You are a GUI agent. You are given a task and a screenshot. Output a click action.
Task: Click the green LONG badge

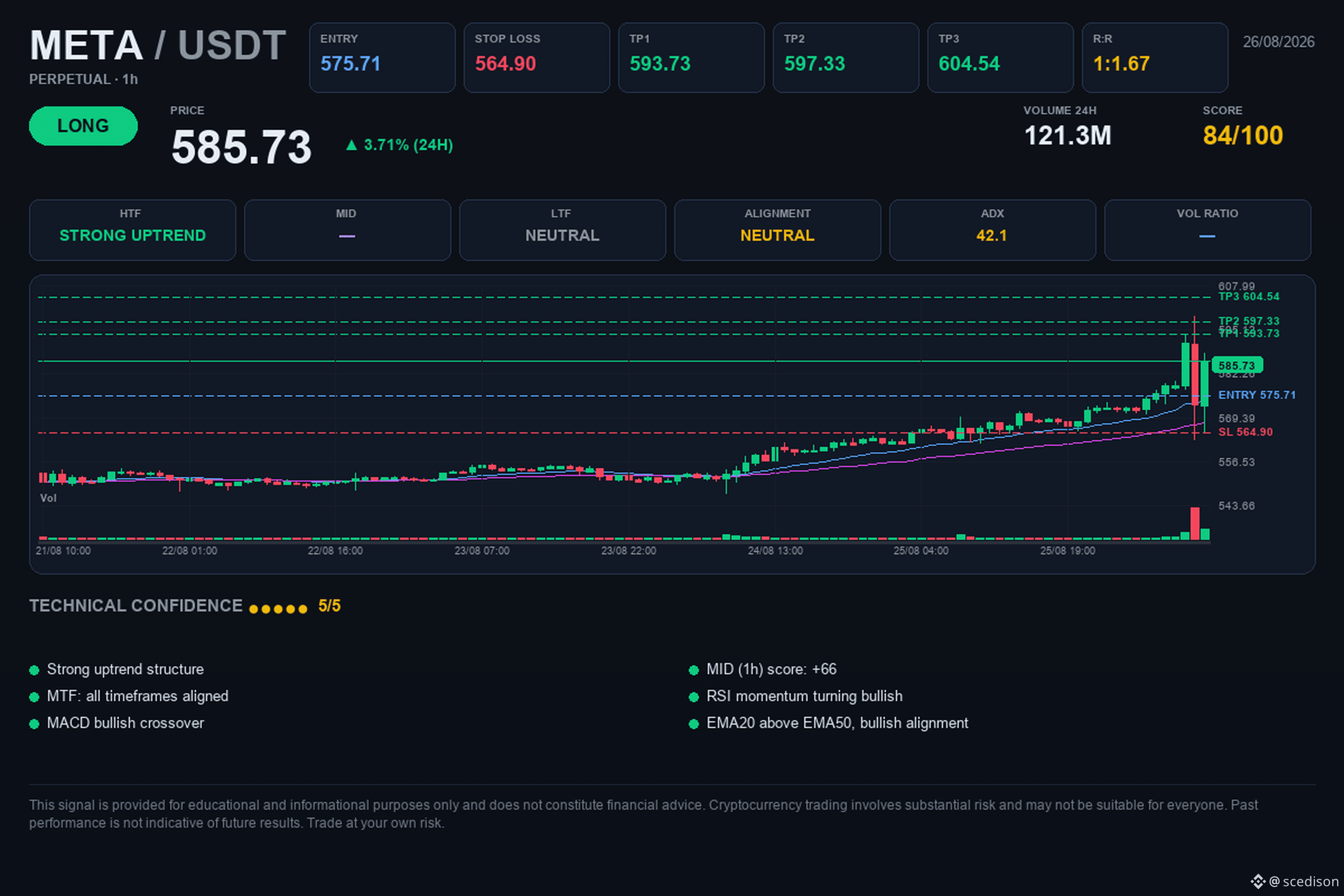tap(83, 125)
